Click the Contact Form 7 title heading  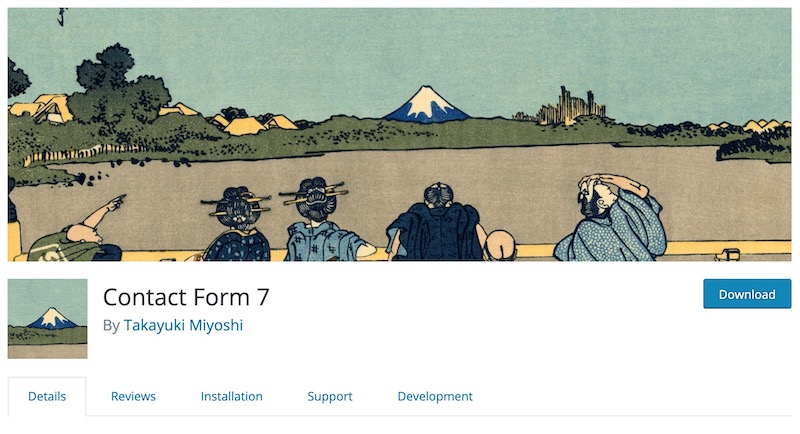click(186, 297)
